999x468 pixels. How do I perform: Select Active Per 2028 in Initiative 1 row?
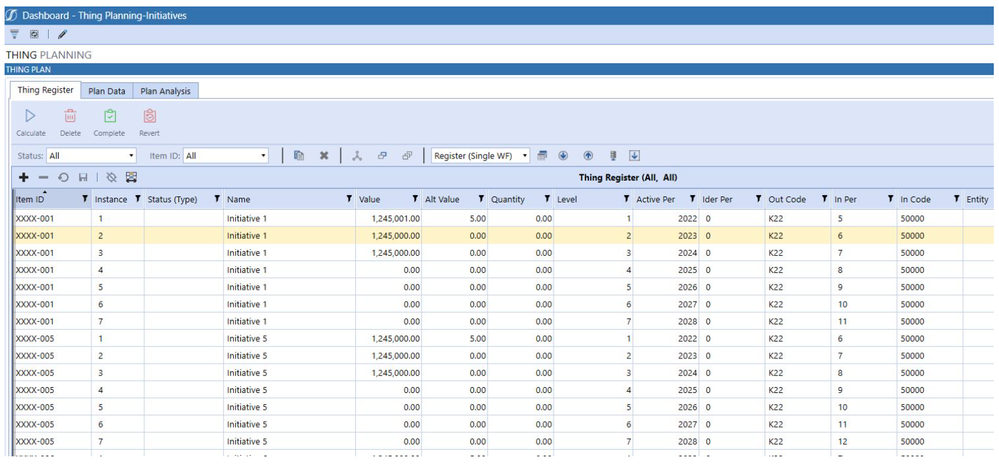coord(665,322)
